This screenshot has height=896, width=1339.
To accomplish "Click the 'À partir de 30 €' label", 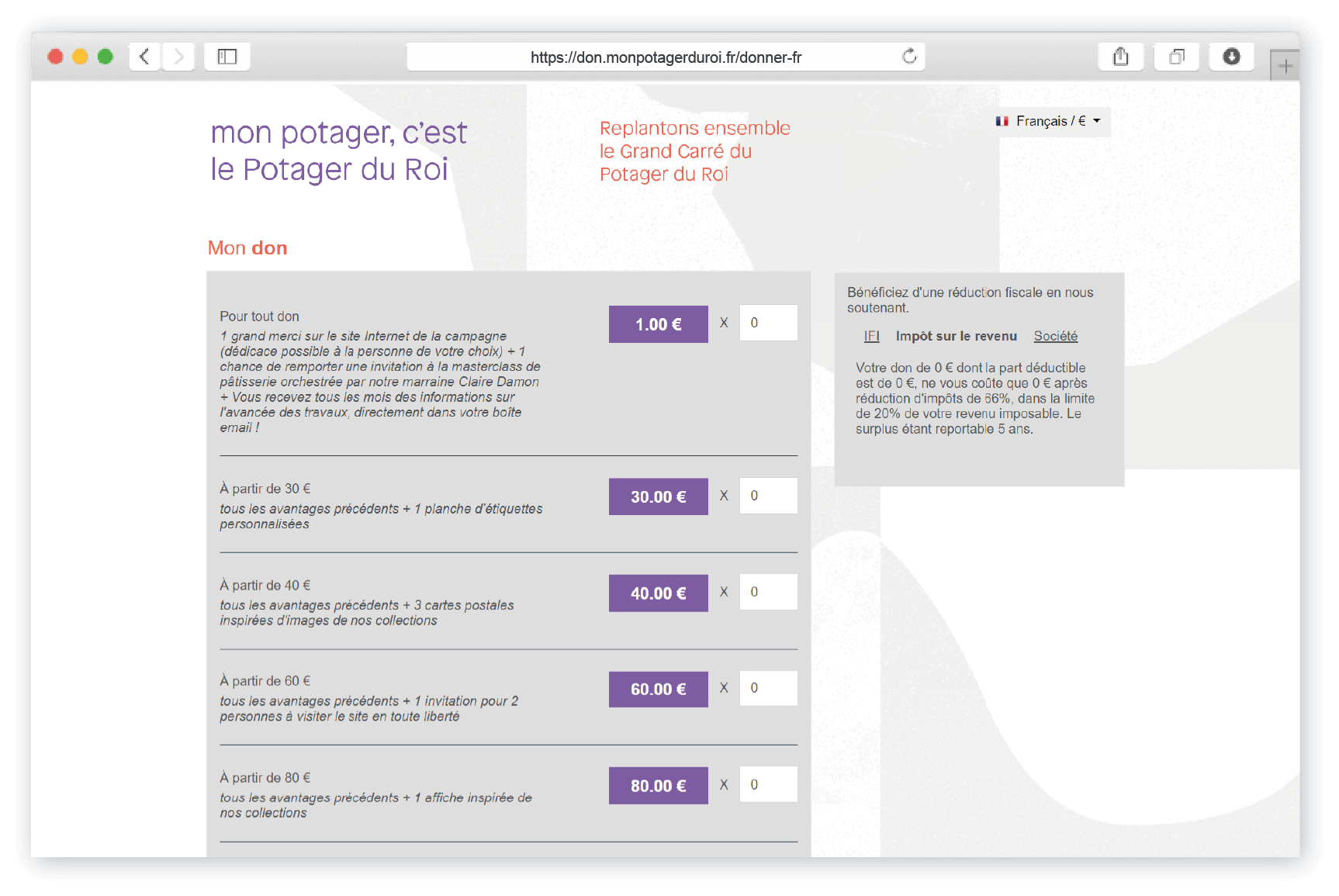I will [x=265, y=489].
